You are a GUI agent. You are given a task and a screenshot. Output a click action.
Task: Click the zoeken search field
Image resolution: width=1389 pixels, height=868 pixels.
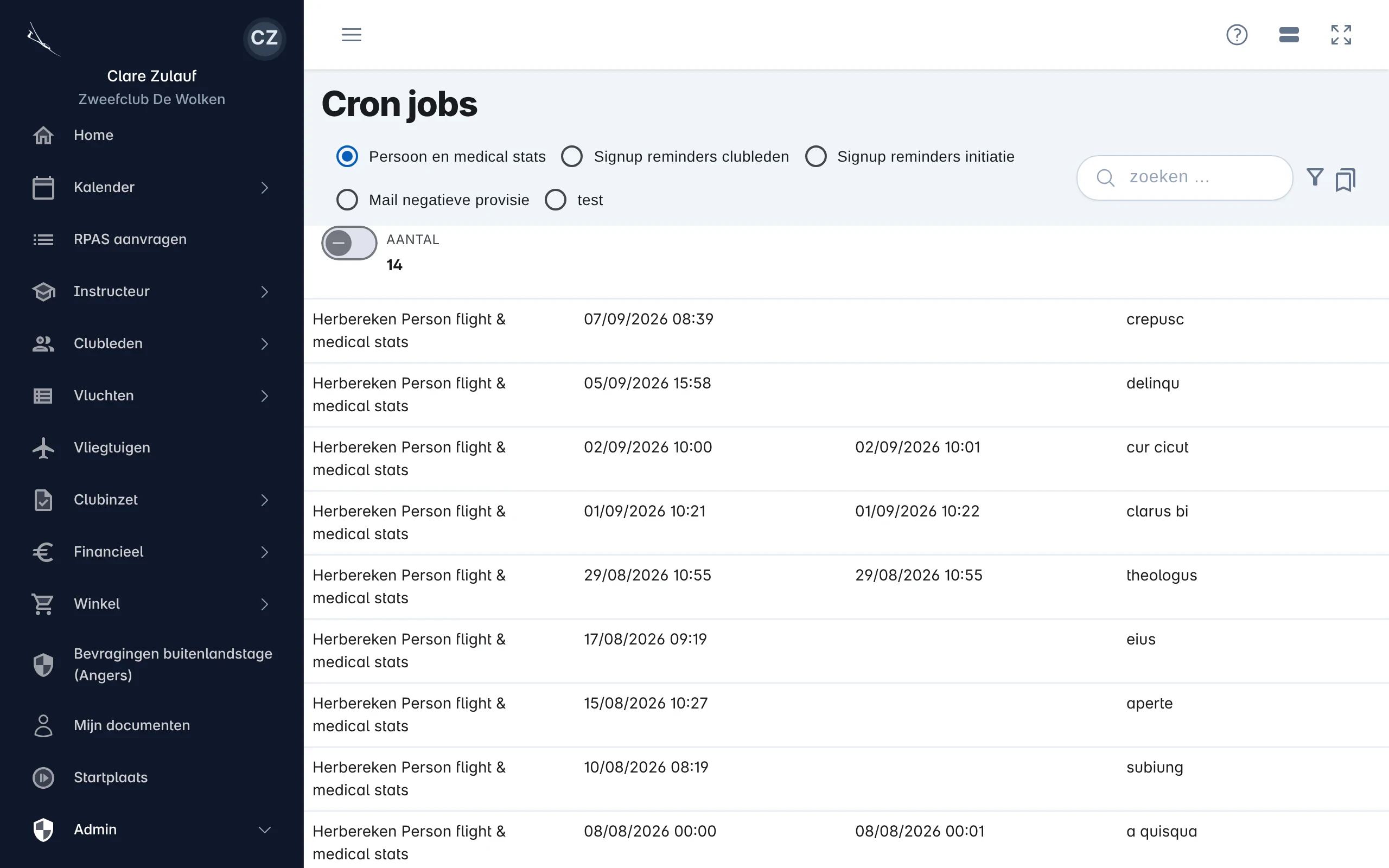point(1184,178)
